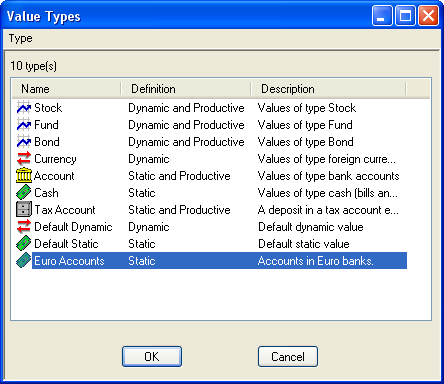The height and width of the screenshot is (384, 444).
Task: Select the Cash type name
Action: (x=46, y=193)
